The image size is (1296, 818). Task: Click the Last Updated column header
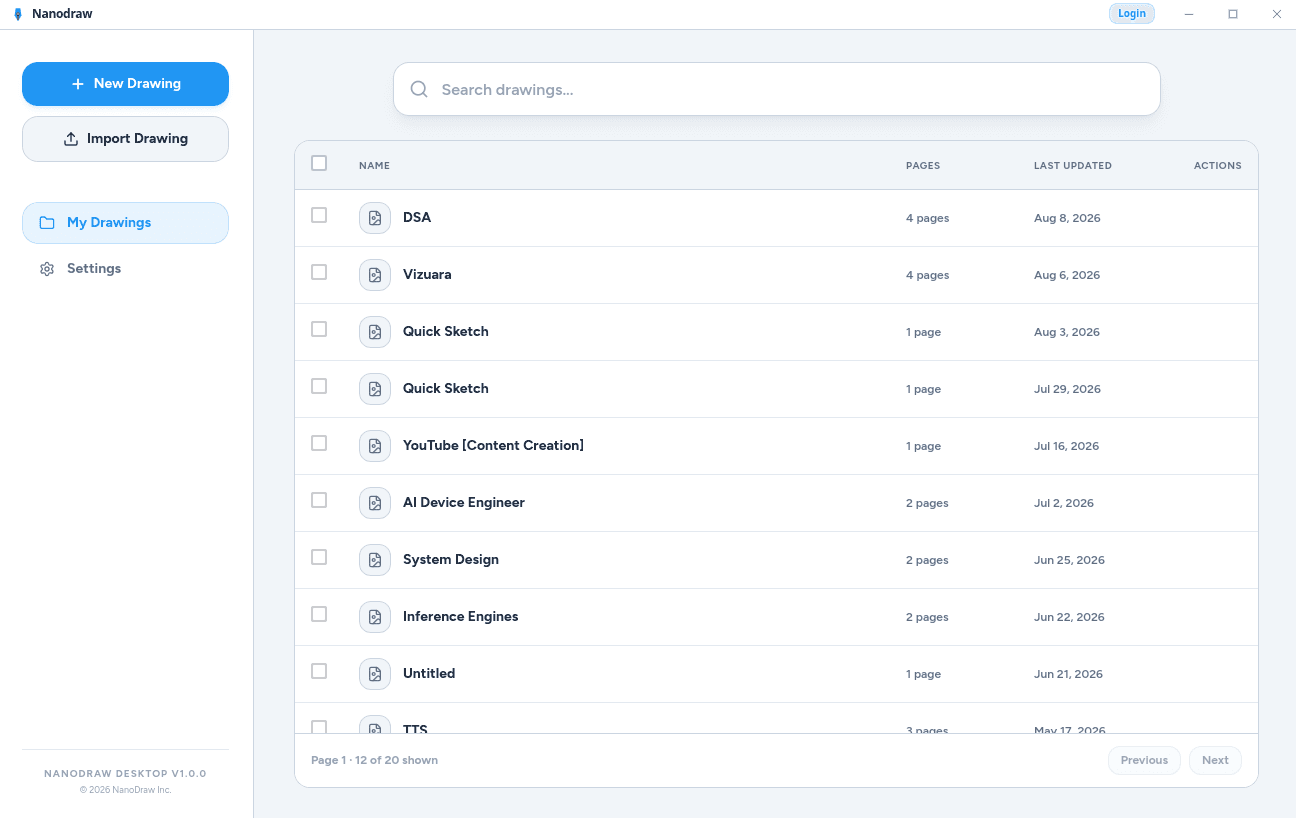pos(1073,166)
